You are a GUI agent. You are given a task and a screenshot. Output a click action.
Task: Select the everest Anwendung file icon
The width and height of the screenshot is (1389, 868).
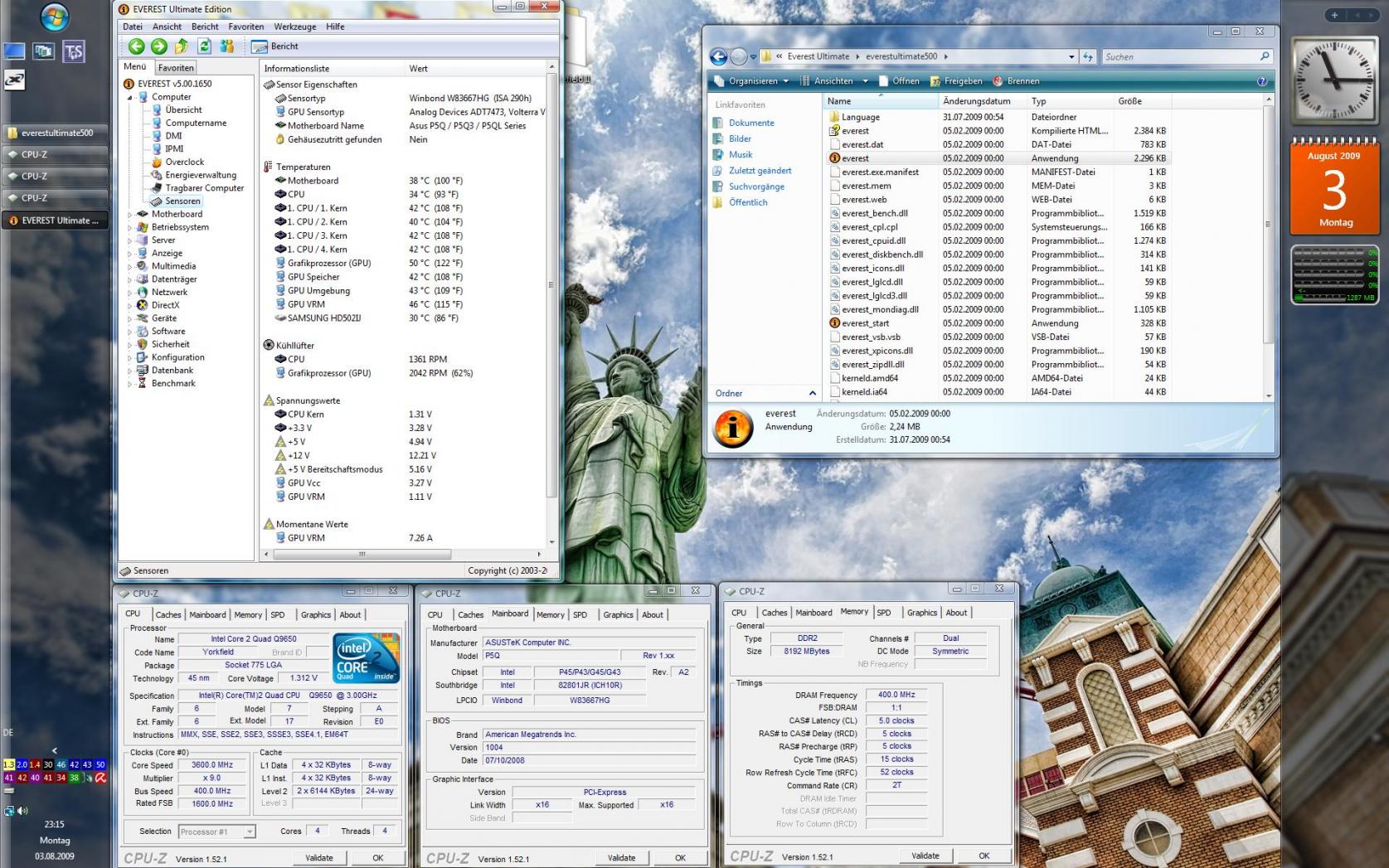coord(834,158)
